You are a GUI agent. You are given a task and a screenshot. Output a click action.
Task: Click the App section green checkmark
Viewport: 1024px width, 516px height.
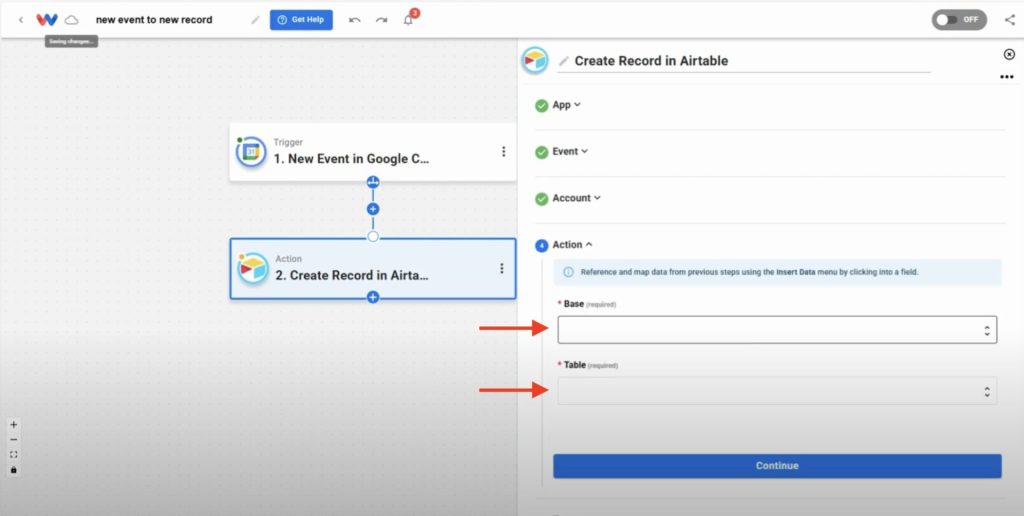(541, 106)
